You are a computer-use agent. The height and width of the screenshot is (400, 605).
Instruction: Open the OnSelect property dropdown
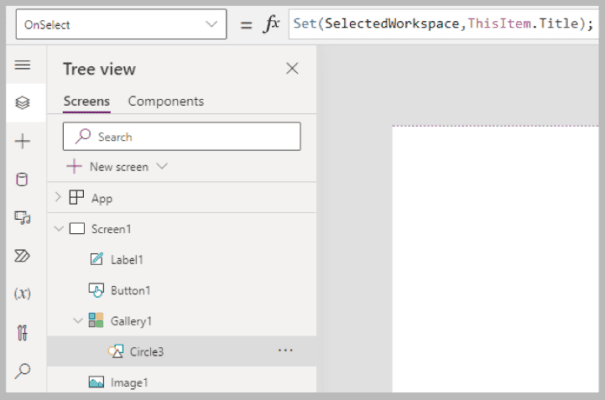pyautogui.click(x=121, y=25)
